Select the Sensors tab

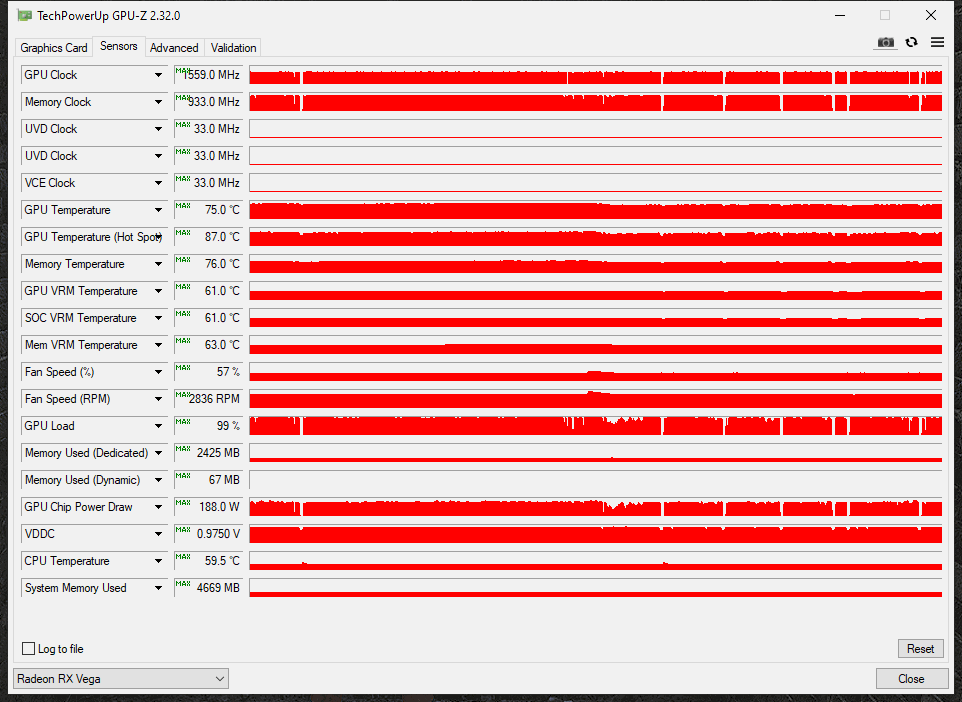(118, 46)
